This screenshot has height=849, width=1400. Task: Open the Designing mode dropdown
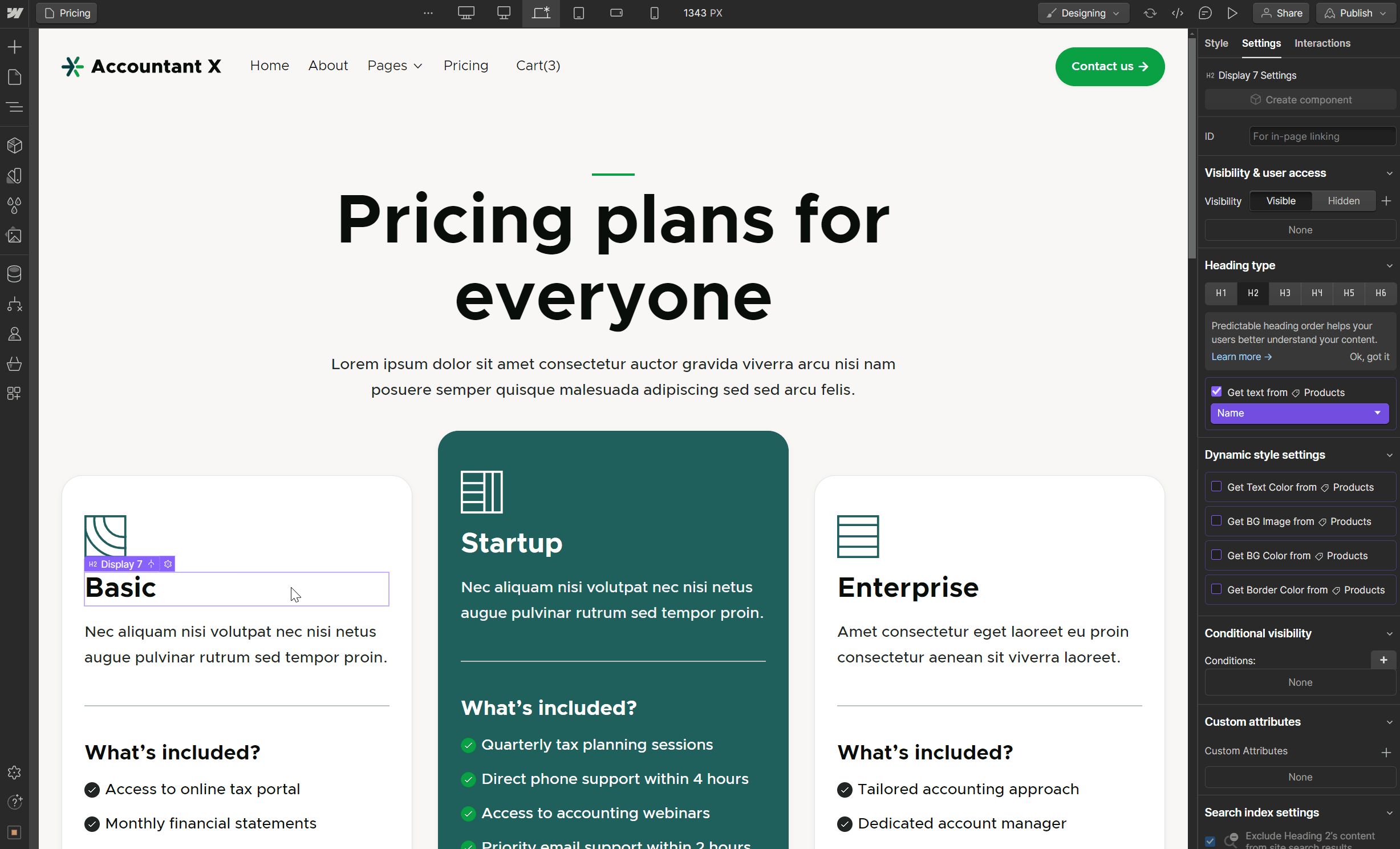(x=1082, y=13)
